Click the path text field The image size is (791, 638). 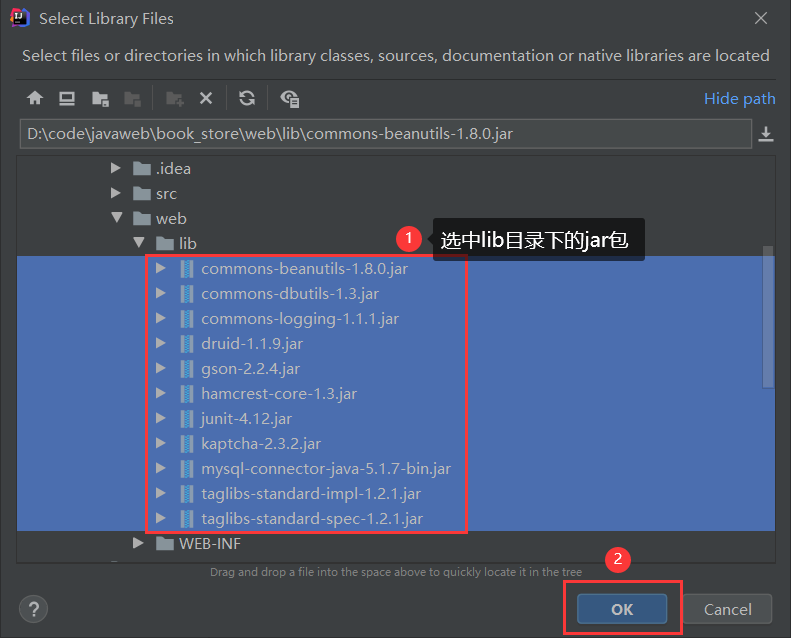[x=386, y=134]
